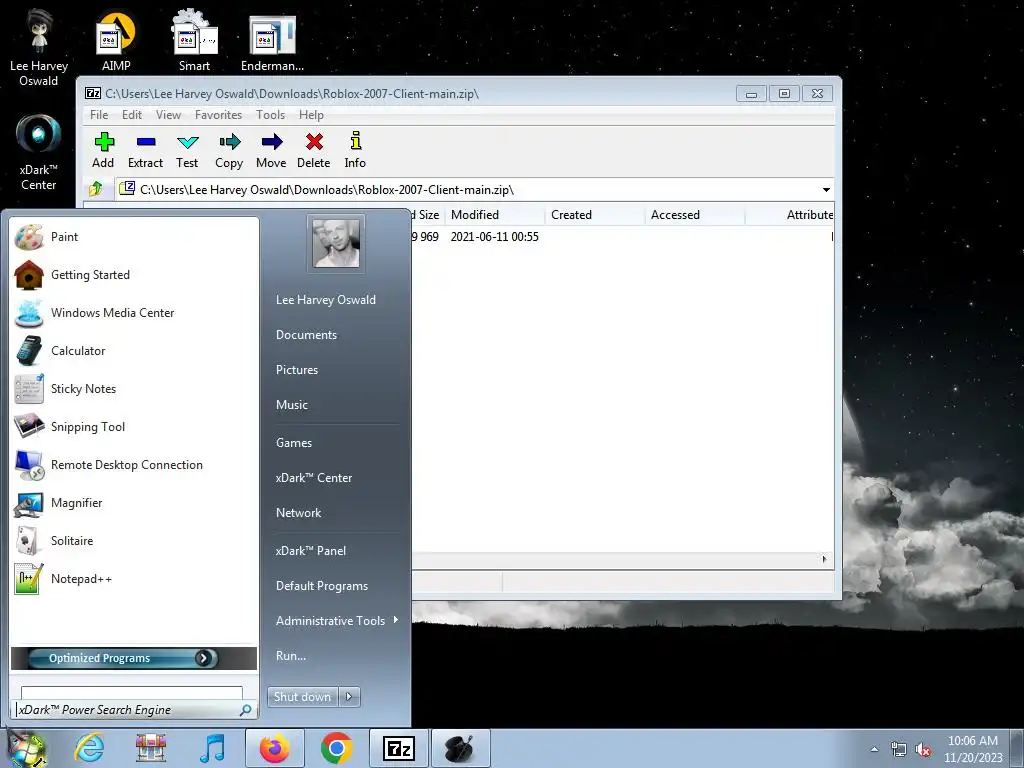Expand the 7-Zip address path dropdown

[x=826, y=190]
